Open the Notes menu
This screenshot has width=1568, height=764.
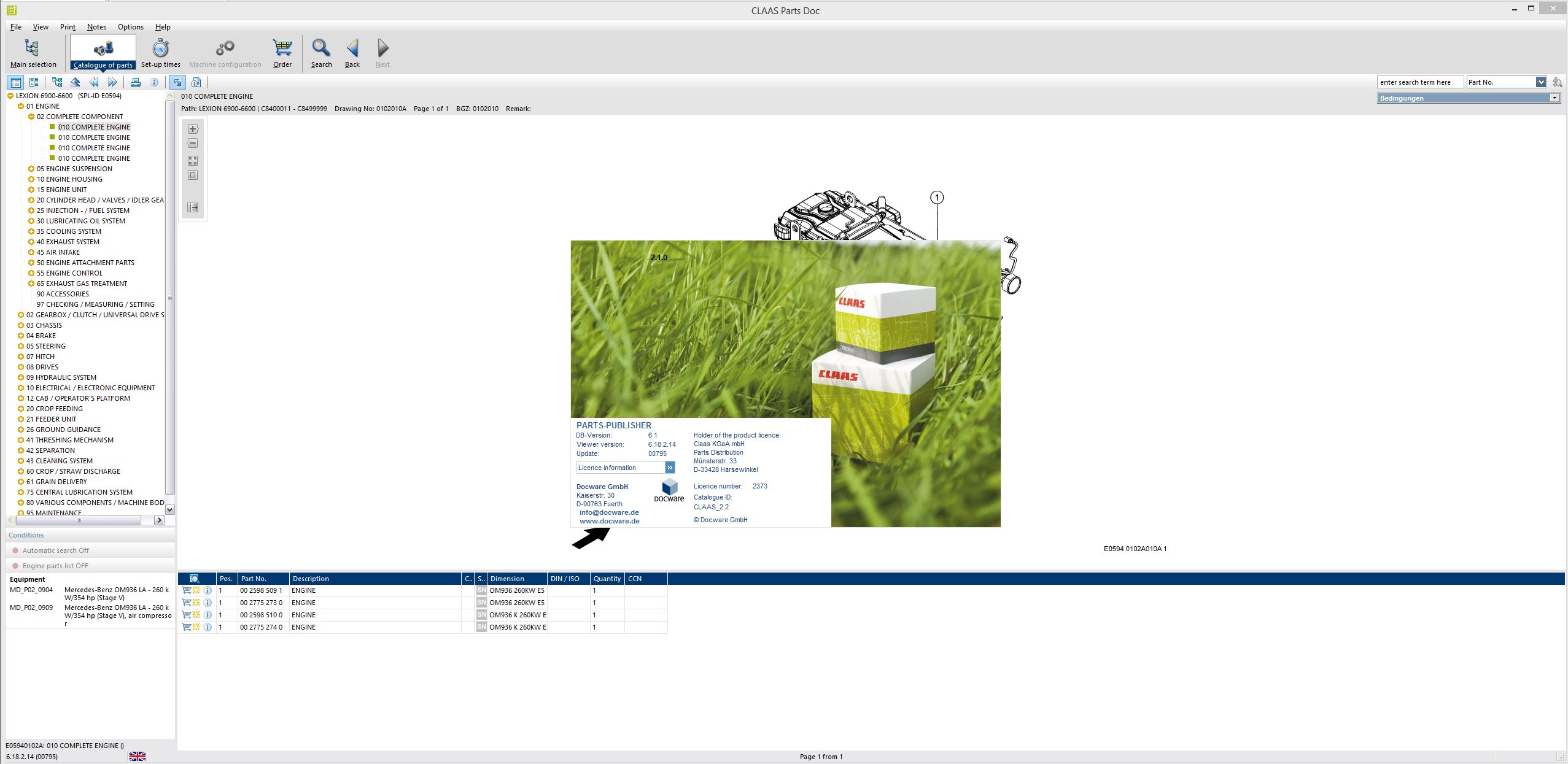pyautogui.click(x=96, y=27)
